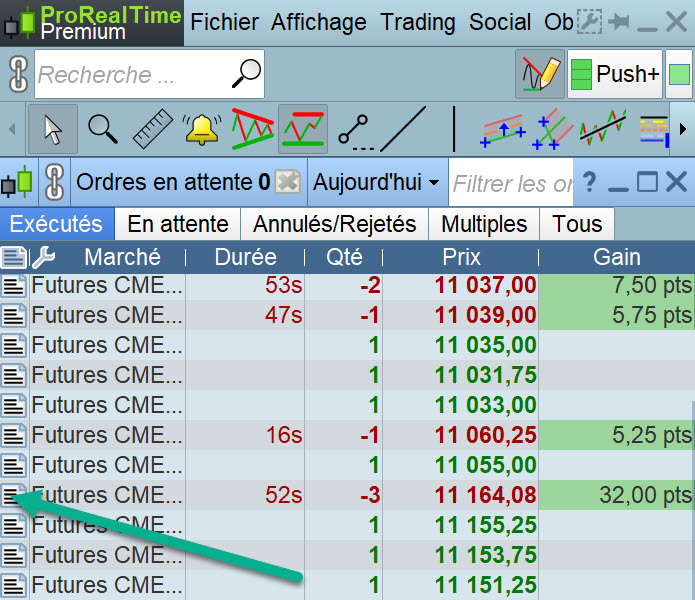This screenshot has width=695, height=600.
Task: Click the main toolbar link chain icon
Action: pyautogui.click(x=18, y=74)
